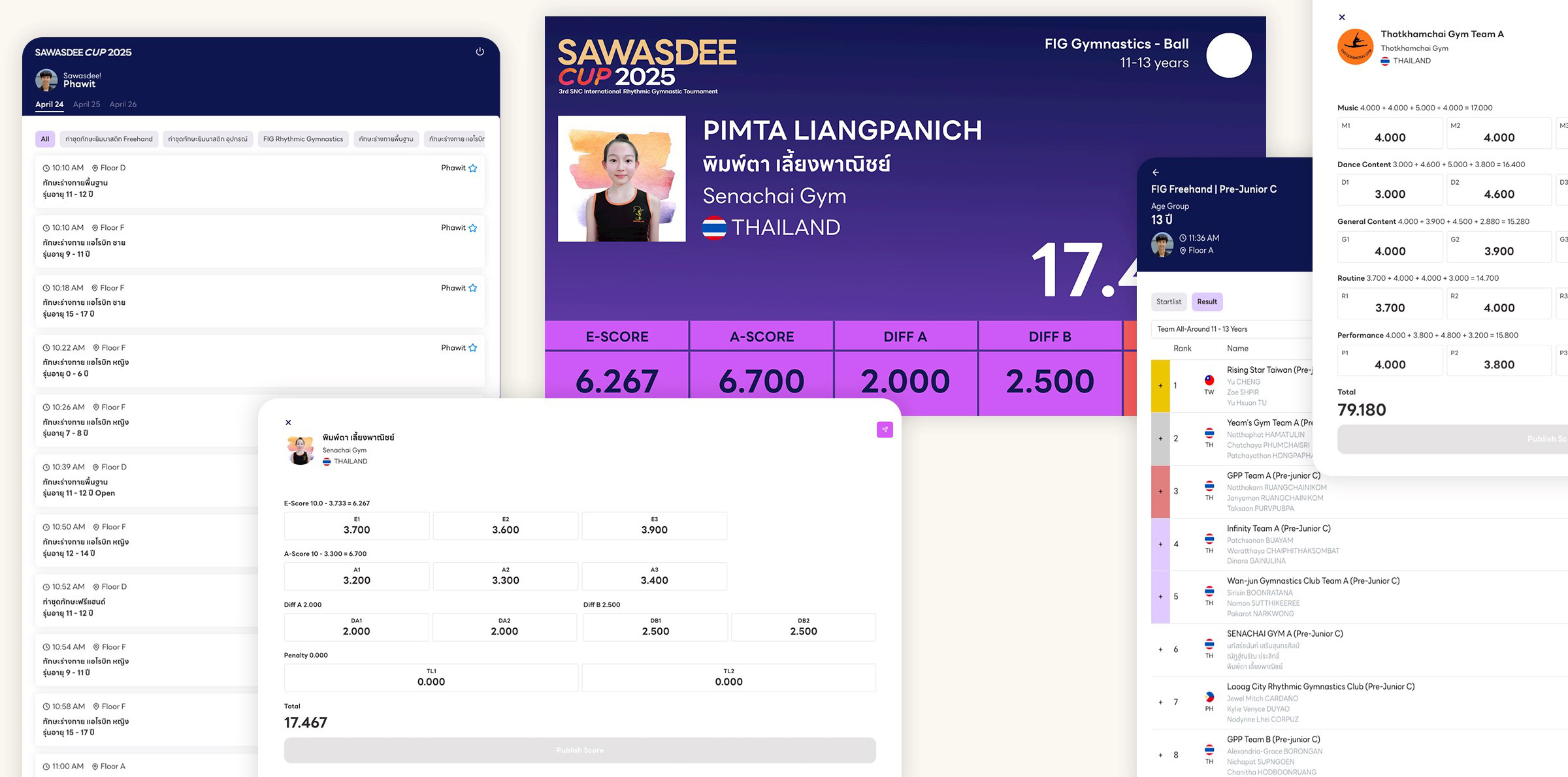
Task: Switch to the April 26 date tab
Action: [123, 104]
